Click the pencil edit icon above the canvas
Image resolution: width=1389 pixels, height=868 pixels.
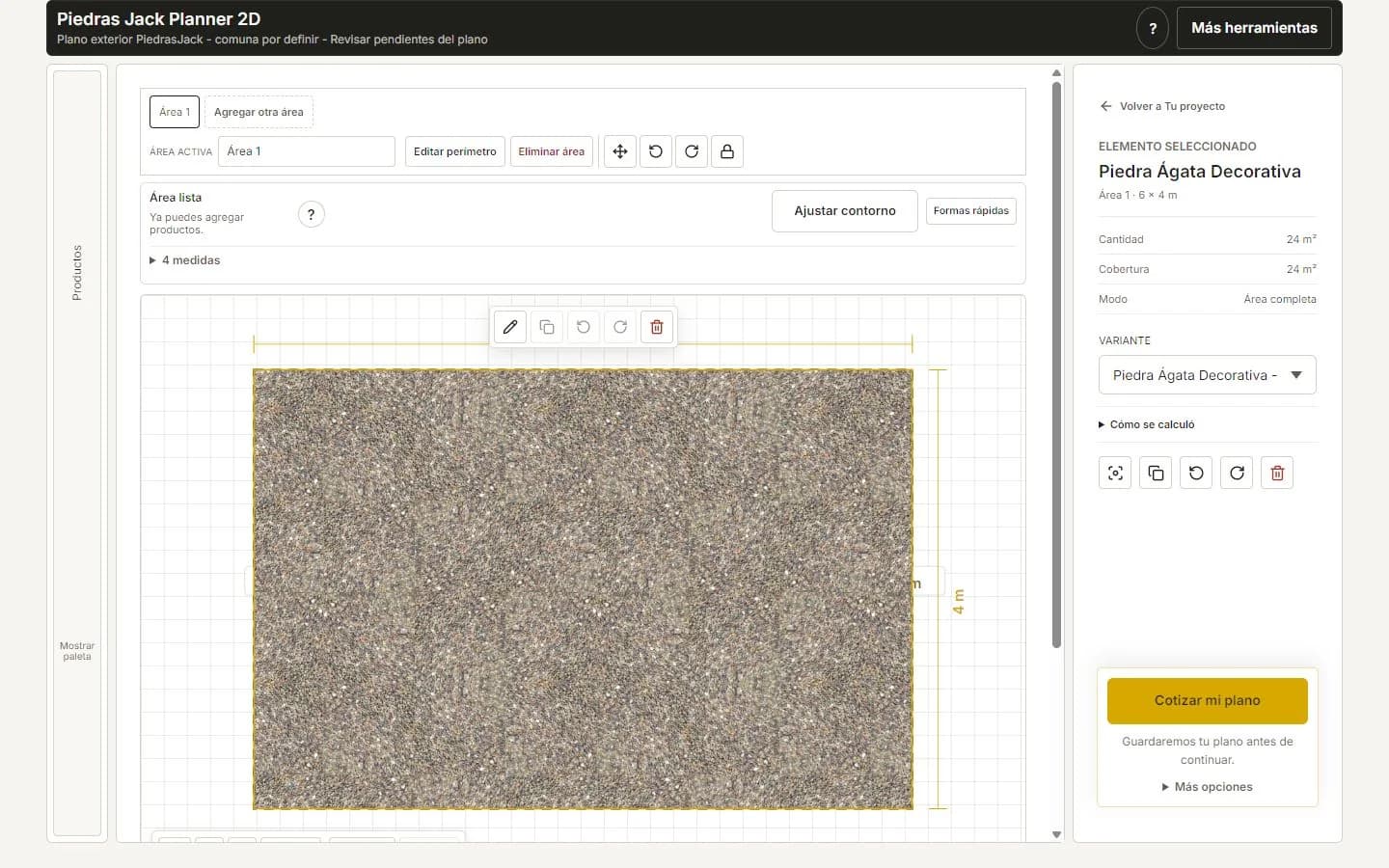[510, 327]
